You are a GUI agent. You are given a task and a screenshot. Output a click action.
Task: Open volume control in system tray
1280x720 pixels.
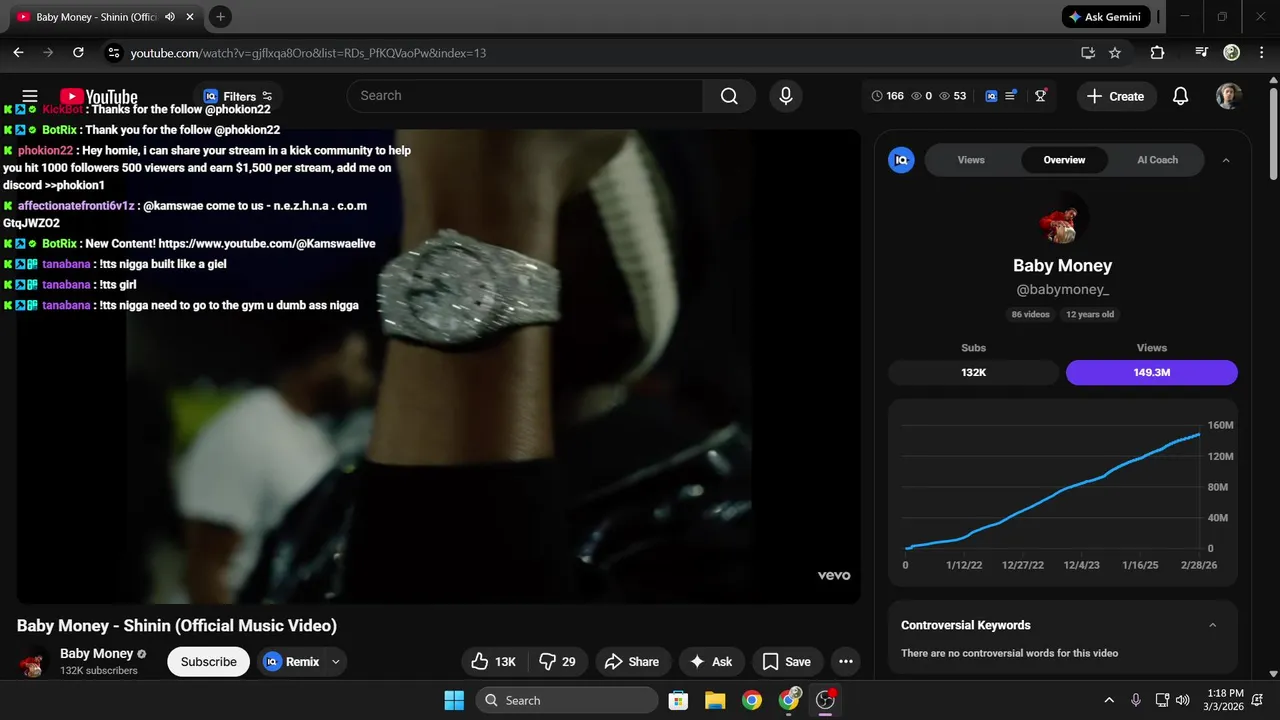[1183, 700]
